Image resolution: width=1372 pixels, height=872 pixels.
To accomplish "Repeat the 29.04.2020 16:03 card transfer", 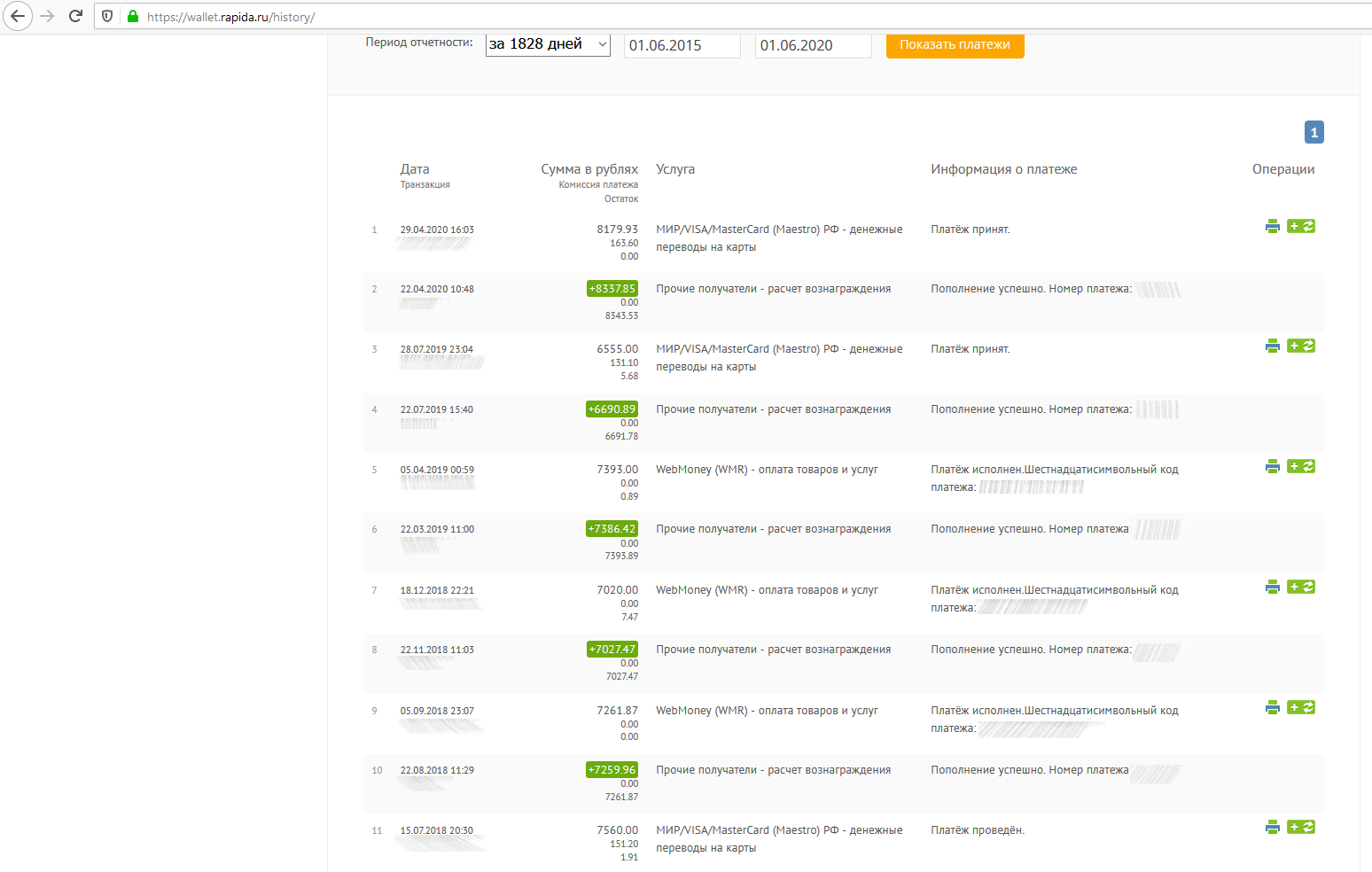I will [x=1301, y=226].
